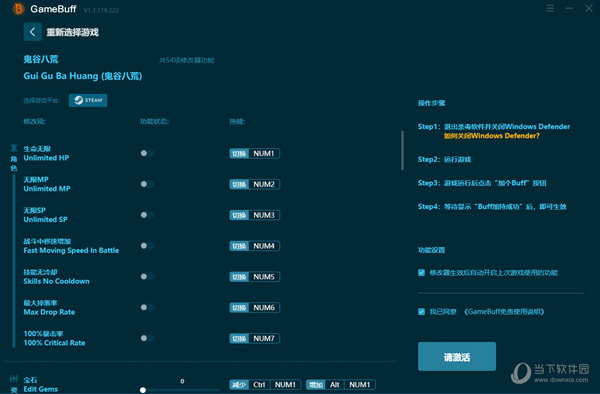Toggle Unlimited MP switch
Viewport: 600px width, 394px height.
coord(147,184)
